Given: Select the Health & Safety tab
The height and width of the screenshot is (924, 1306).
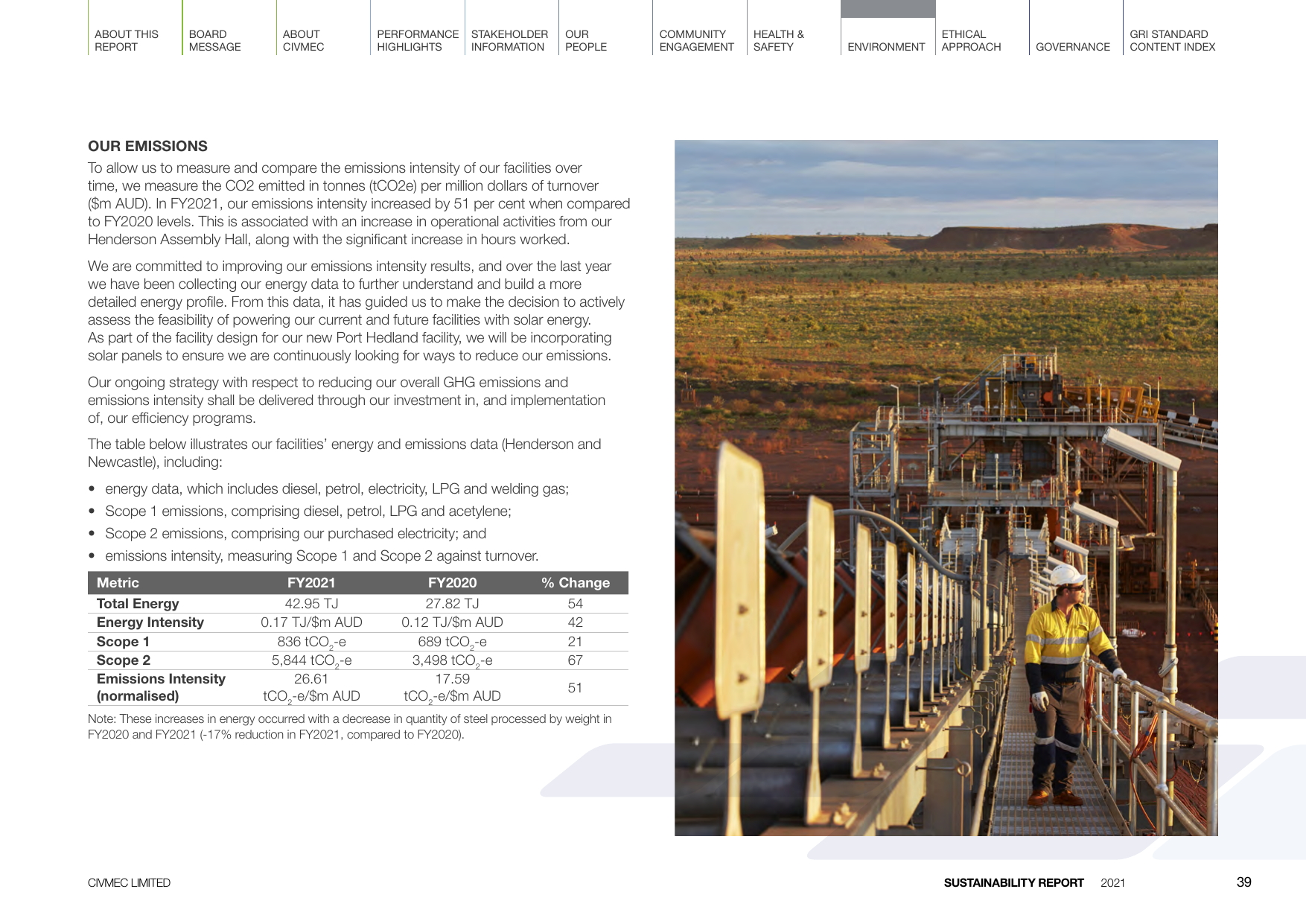Looking at the screenshot, I should click(x=779, y=40).
